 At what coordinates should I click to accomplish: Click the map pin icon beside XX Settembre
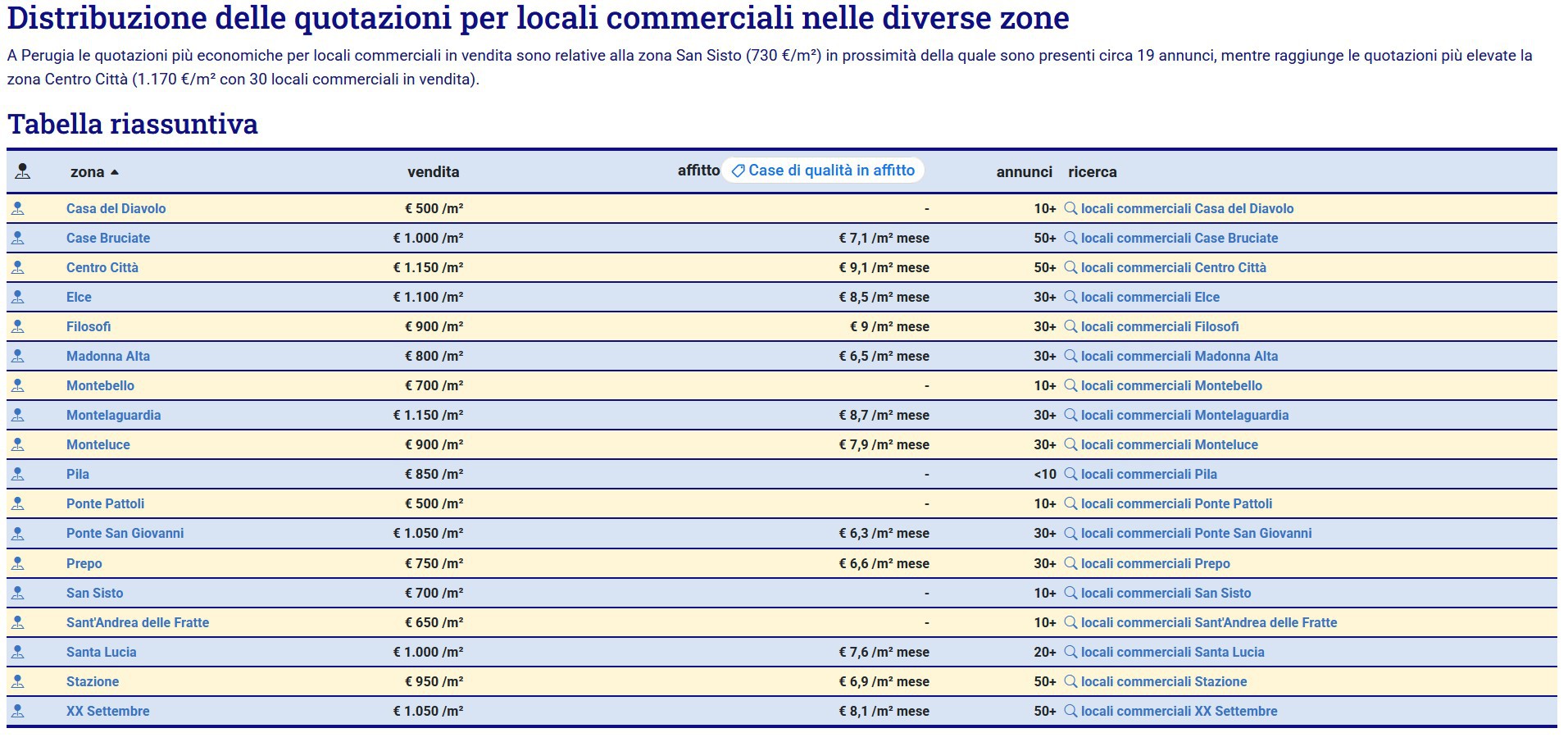[18, 711]
